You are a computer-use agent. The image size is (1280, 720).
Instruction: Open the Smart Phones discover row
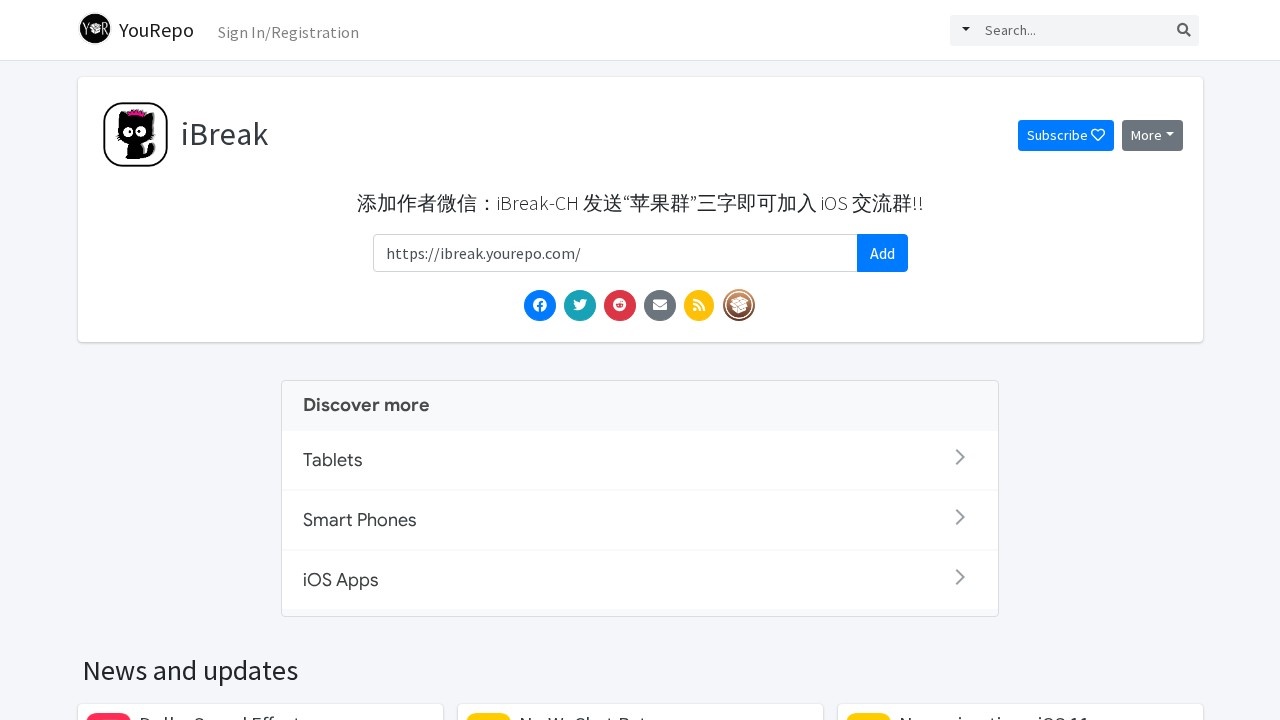point(640,520)
